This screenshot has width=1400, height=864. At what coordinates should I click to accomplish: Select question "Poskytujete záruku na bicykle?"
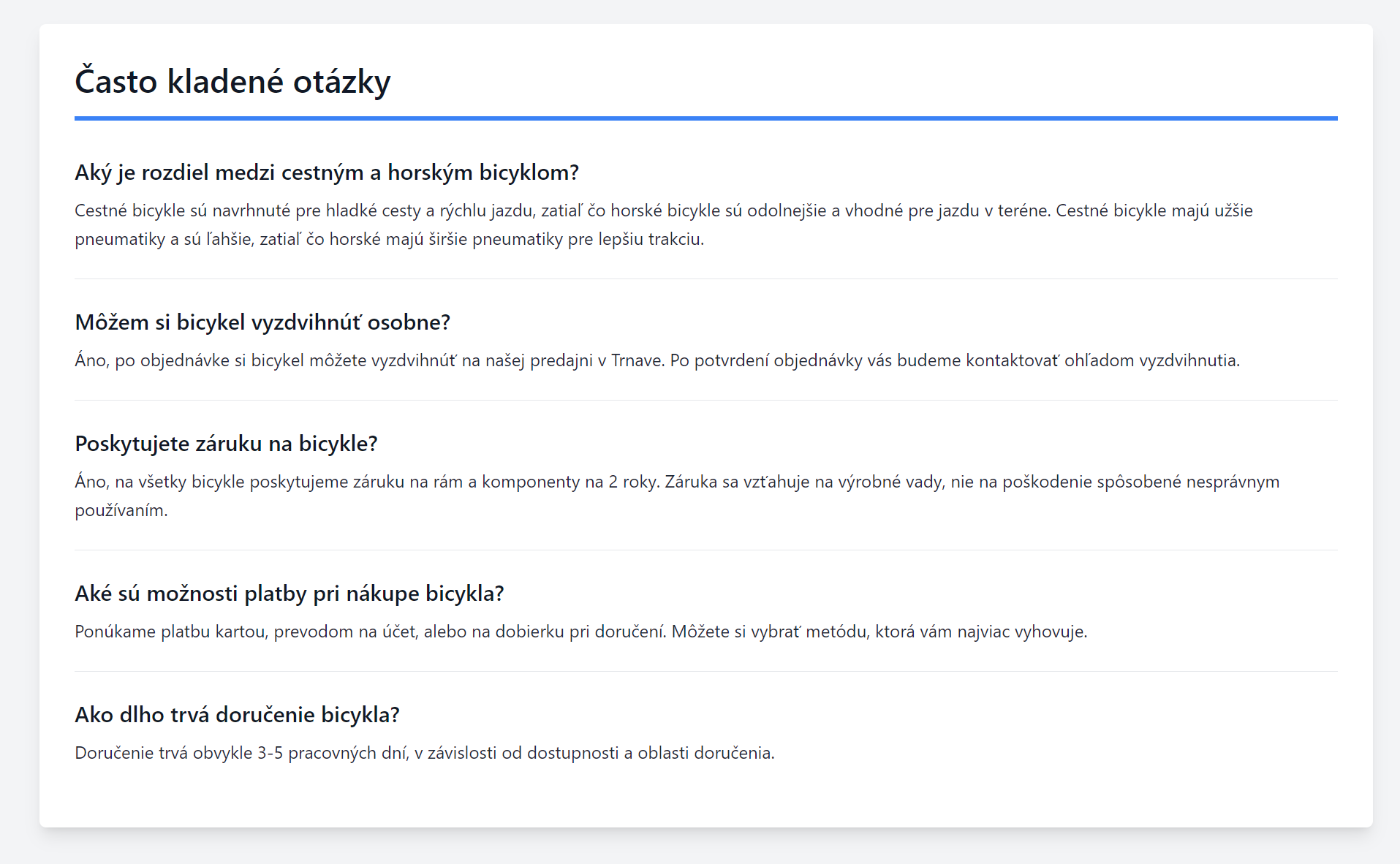pyautogui.click(x=226, y=444)
